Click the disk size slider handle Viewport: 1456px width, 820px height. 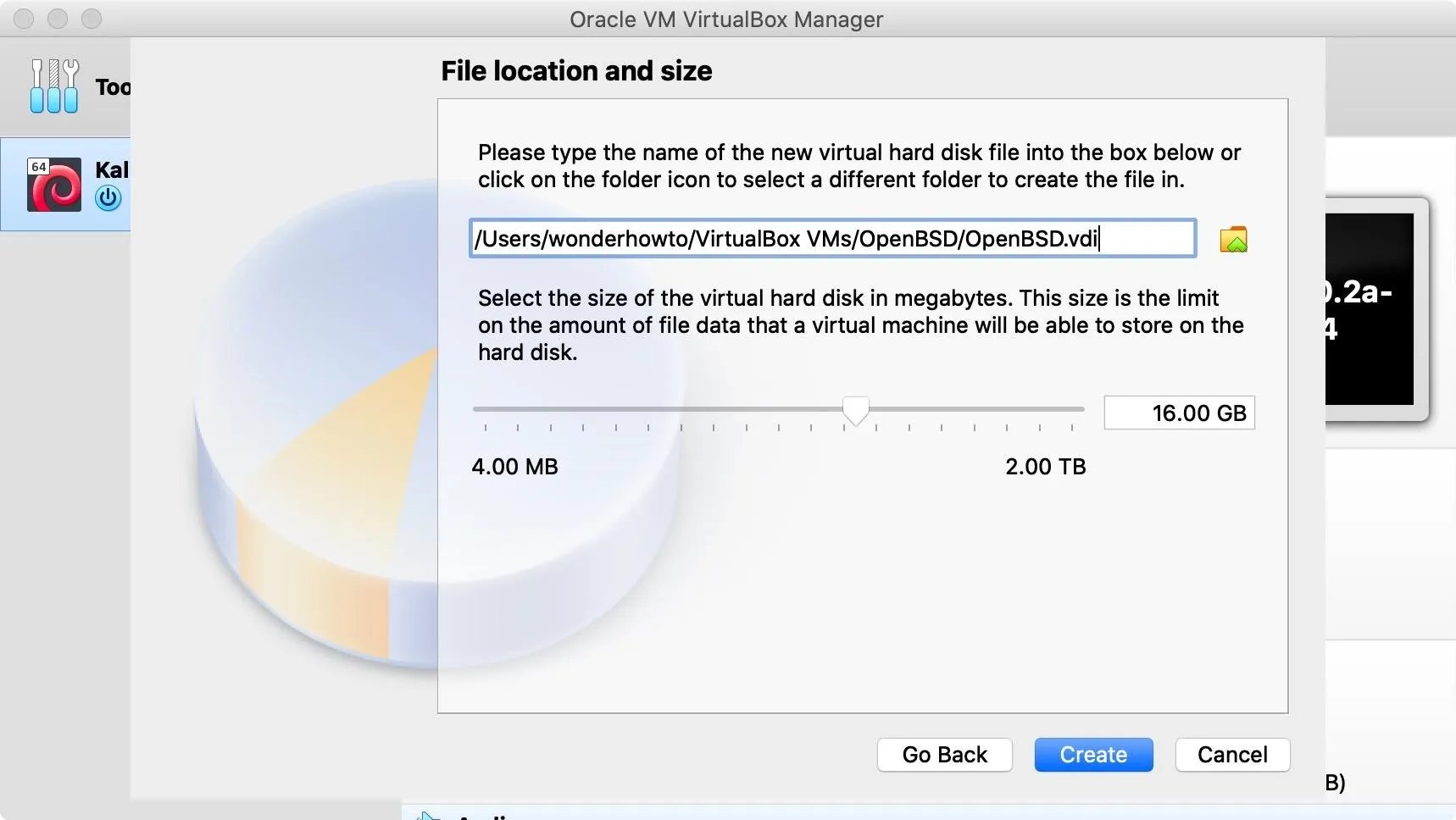click(856, 411)
